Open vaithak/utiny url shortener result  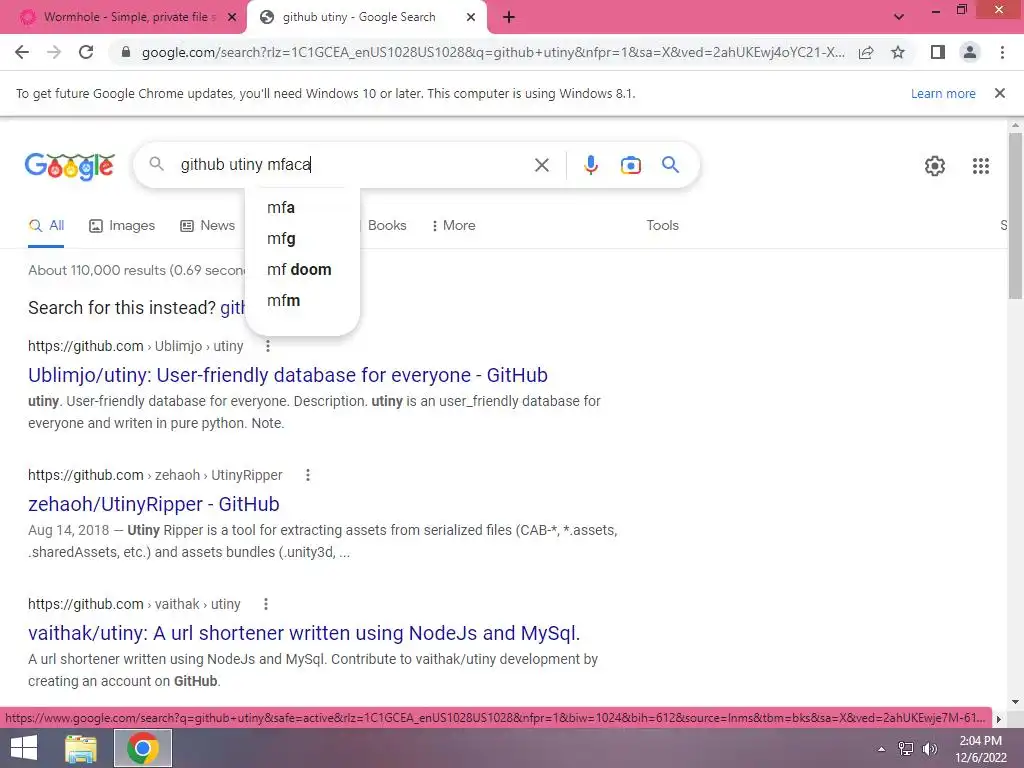(x=304, y=633)
